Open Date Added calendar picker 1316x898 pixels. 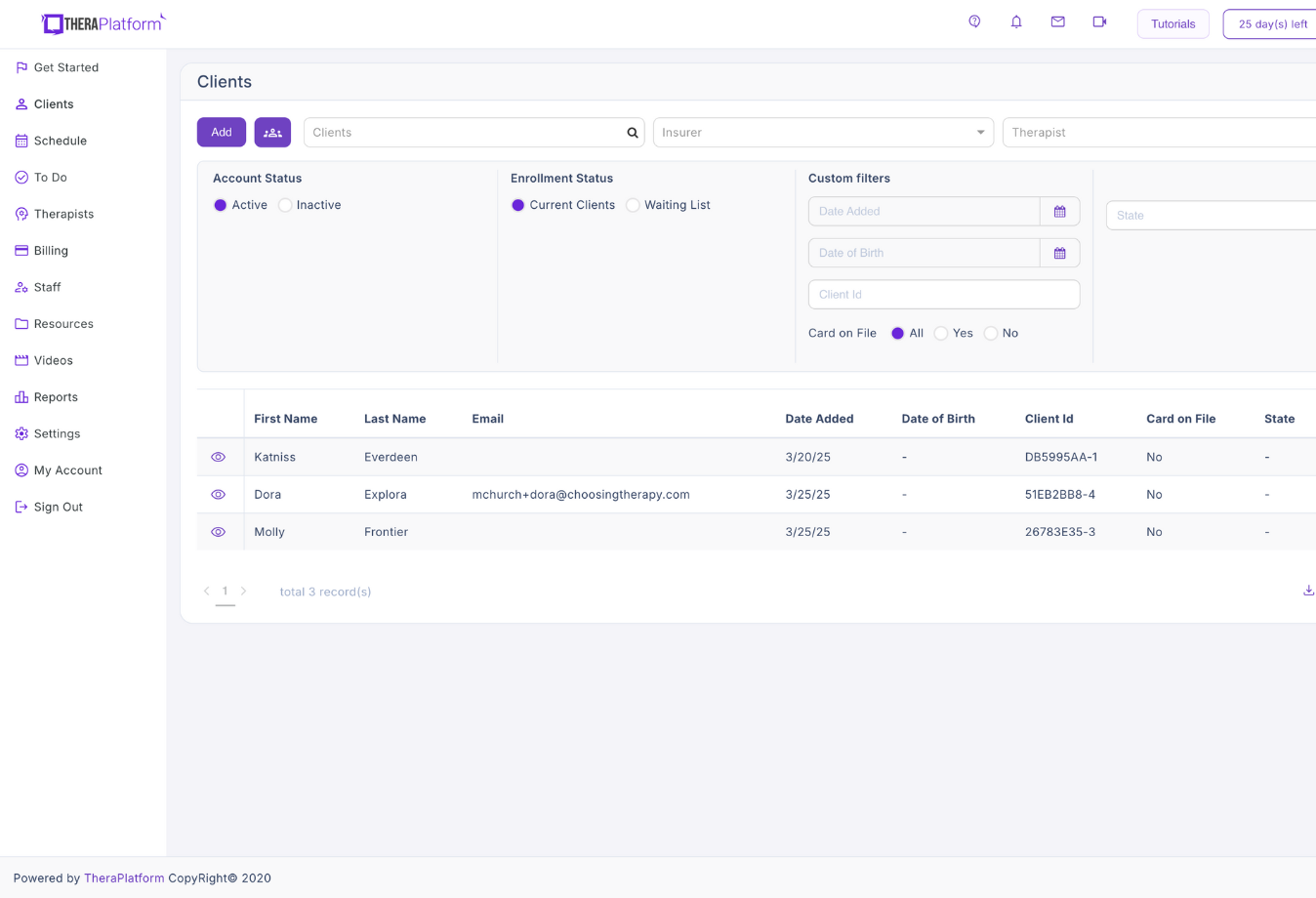click(1059, 211)
